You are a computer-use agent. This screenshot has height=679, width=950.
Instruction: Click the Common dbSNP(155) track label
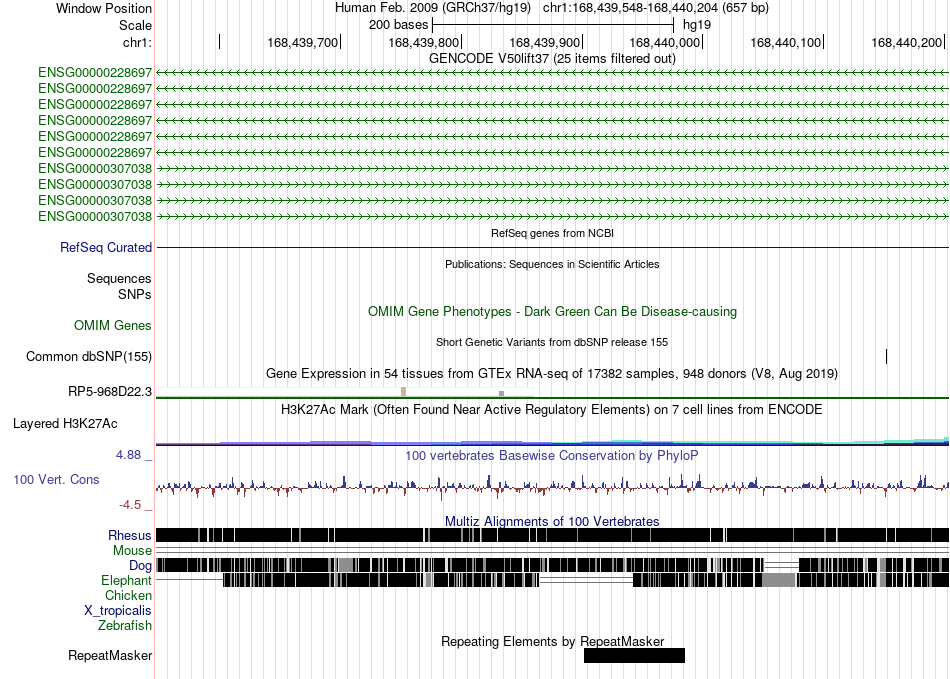coord(89,356)
